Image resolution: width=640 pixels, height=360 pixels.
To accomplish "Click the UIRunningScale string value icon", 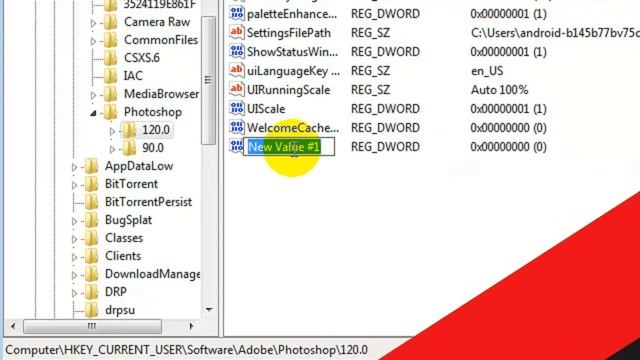I will (236, 89).
